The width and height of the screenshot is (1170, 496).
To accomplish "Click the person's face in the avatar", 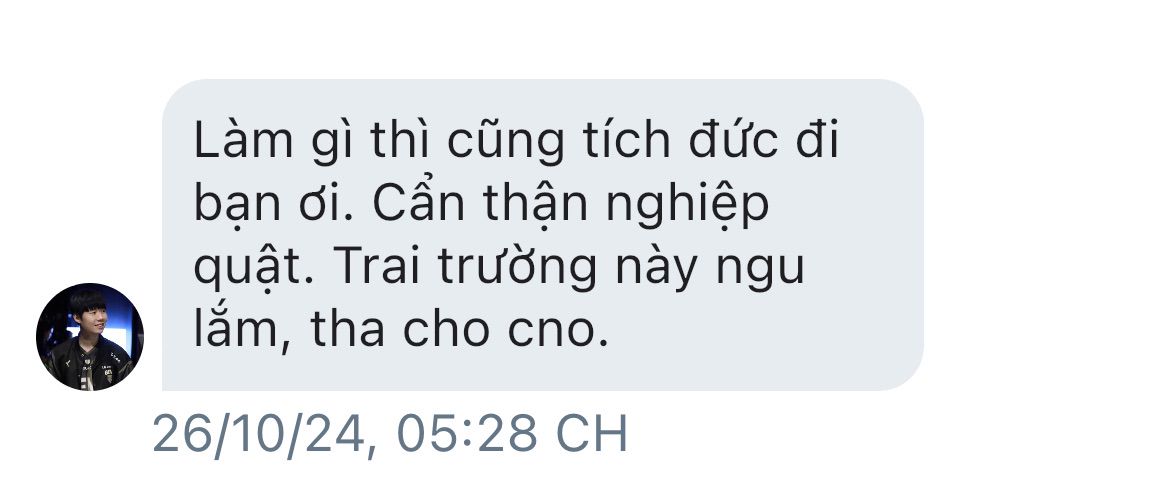I will (87, 319).
